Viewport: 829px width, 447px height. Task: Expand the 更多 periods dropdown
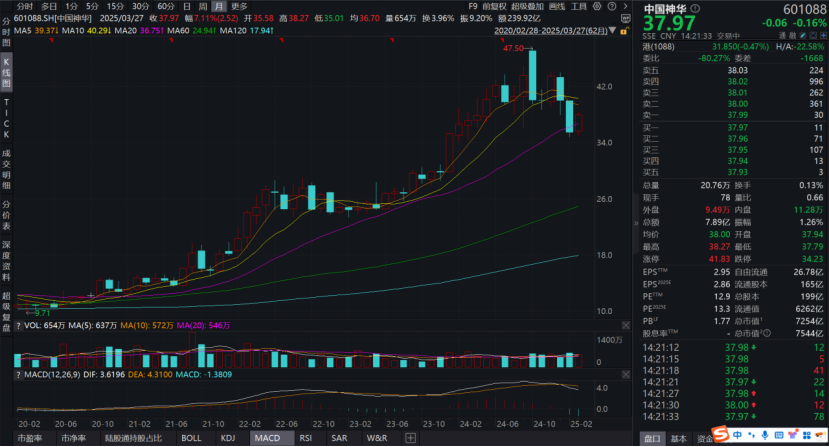click(x=239, y=6)
